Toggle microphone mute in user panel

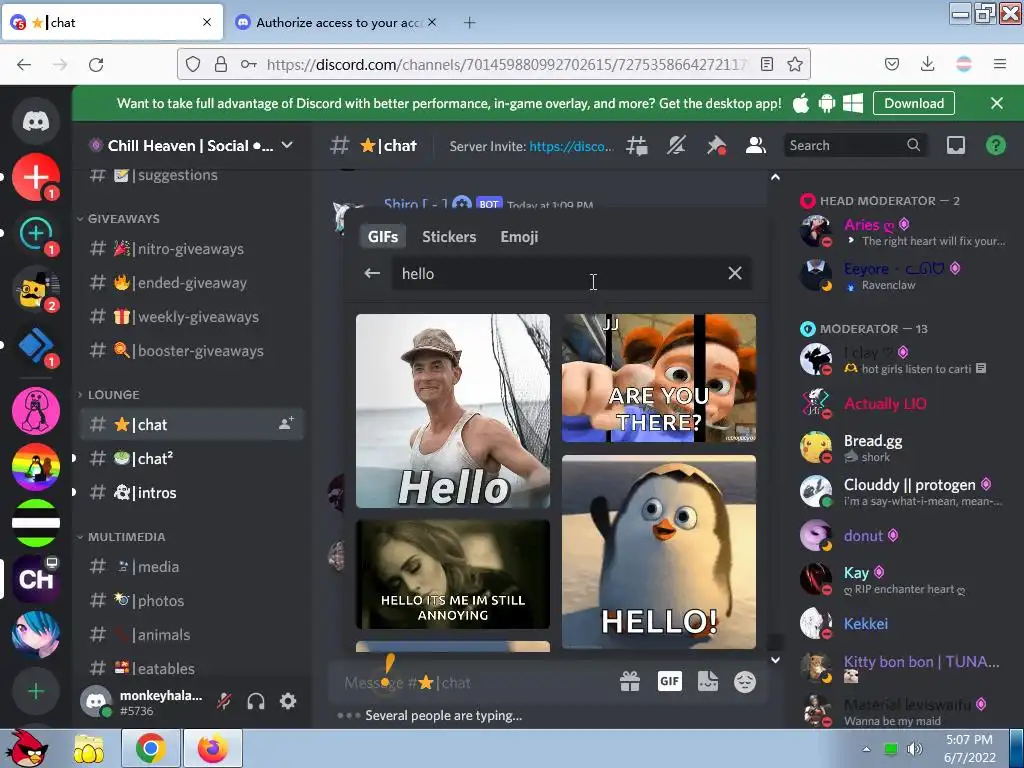[x=224, y=701]
